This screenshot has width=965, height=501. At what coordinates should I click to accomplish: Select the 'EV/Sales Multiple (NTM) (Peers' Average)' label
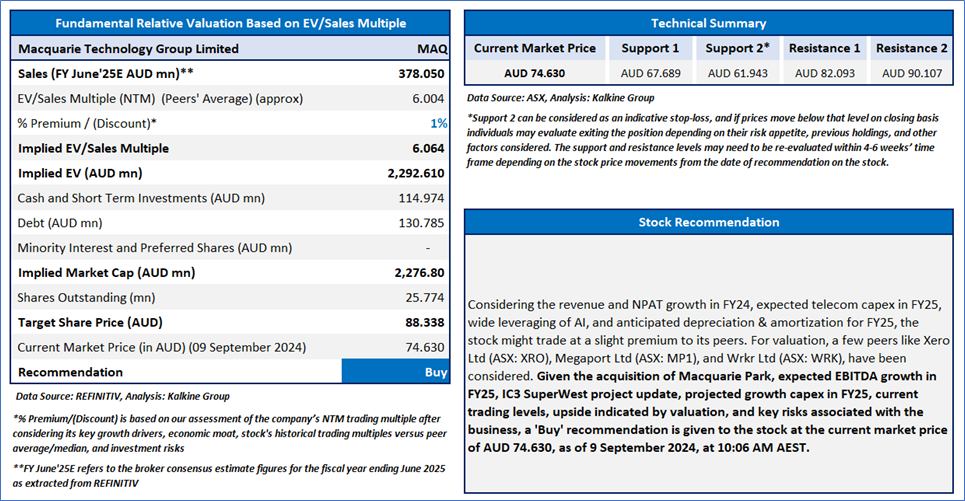pyautogui.click(x=160, y=98)
